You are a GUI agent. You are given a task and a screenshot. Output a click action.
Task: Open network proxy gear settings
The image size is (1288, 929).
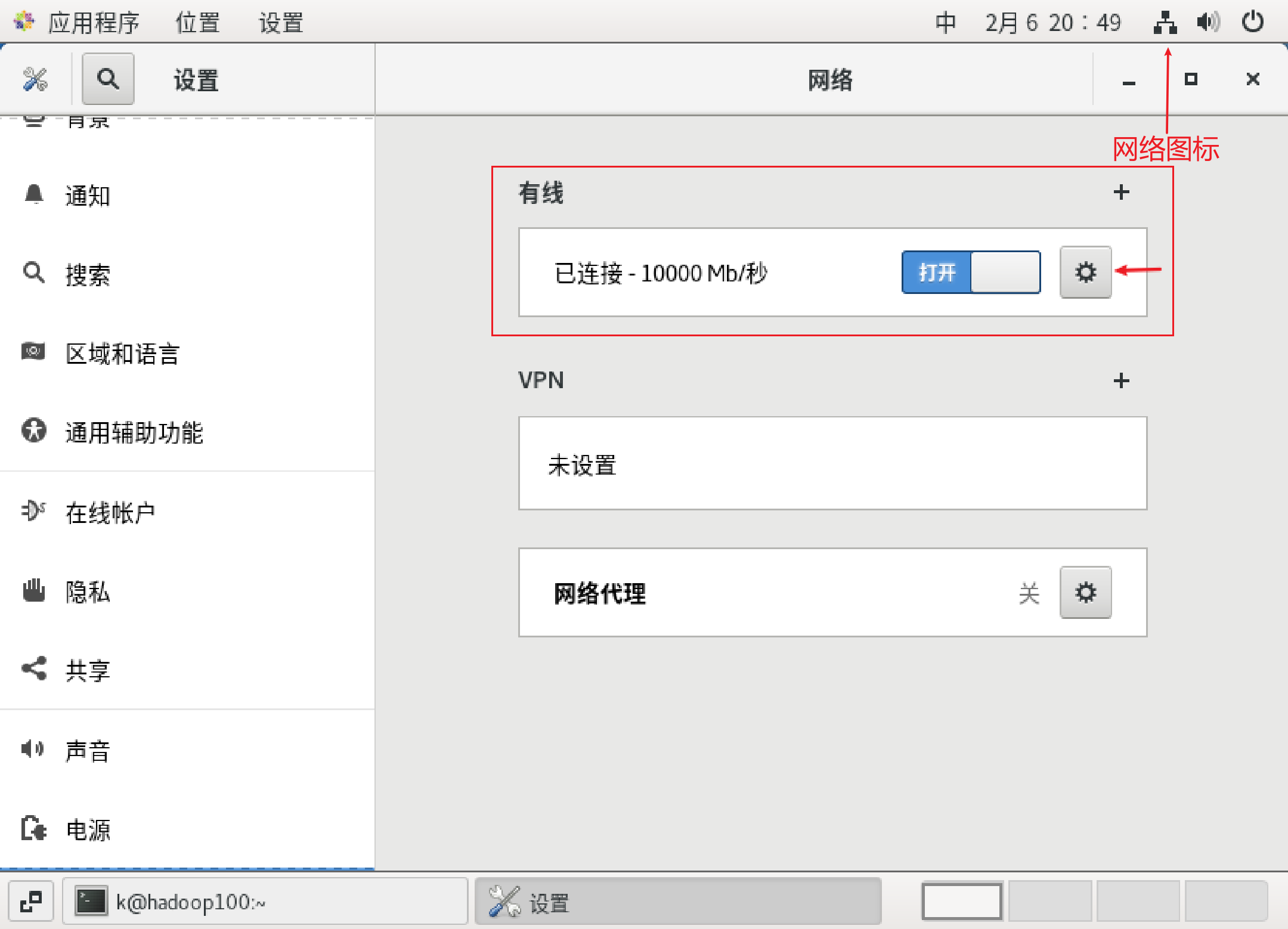tap(1085, 593)
